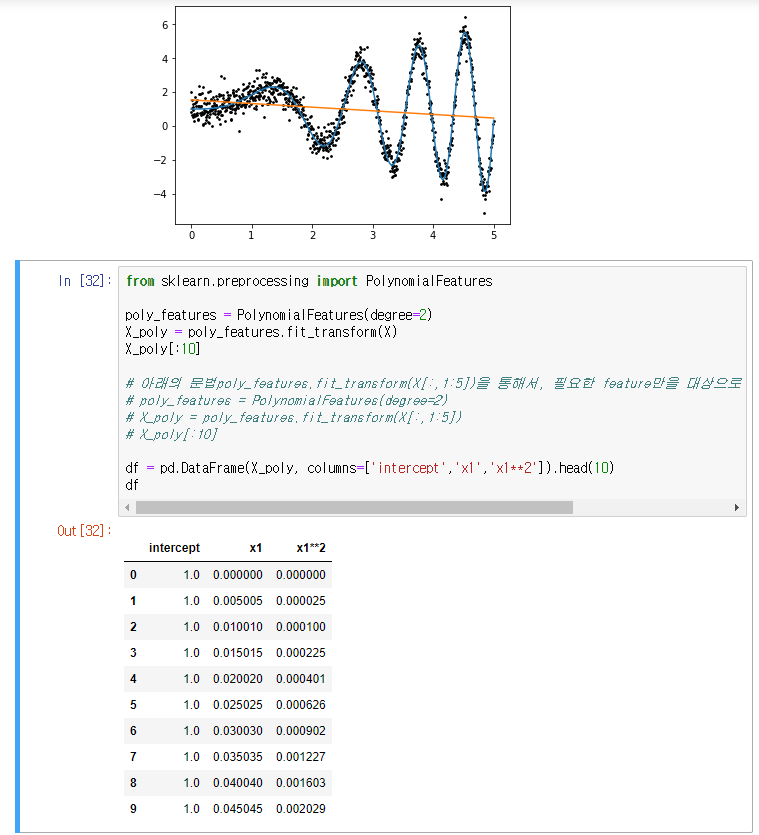This screenshot has height=835, width=759.
Task: Click the 'x1' column header
Action: click(x=256, y=547)
